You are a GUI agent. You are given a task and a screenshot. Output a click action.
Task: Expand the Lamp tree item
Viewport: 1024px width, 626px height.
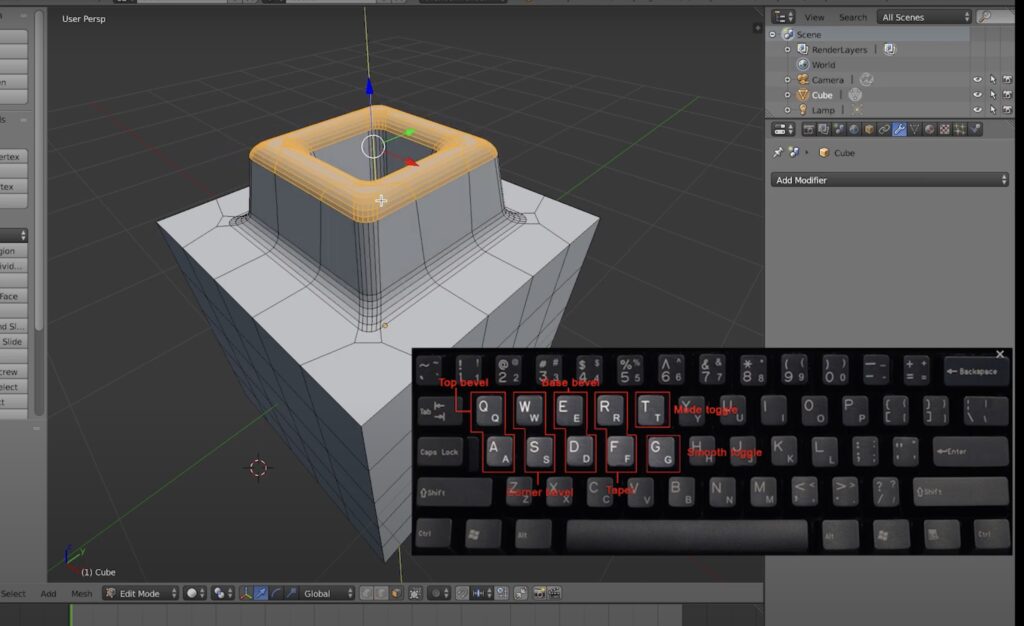tap(788, 110)
